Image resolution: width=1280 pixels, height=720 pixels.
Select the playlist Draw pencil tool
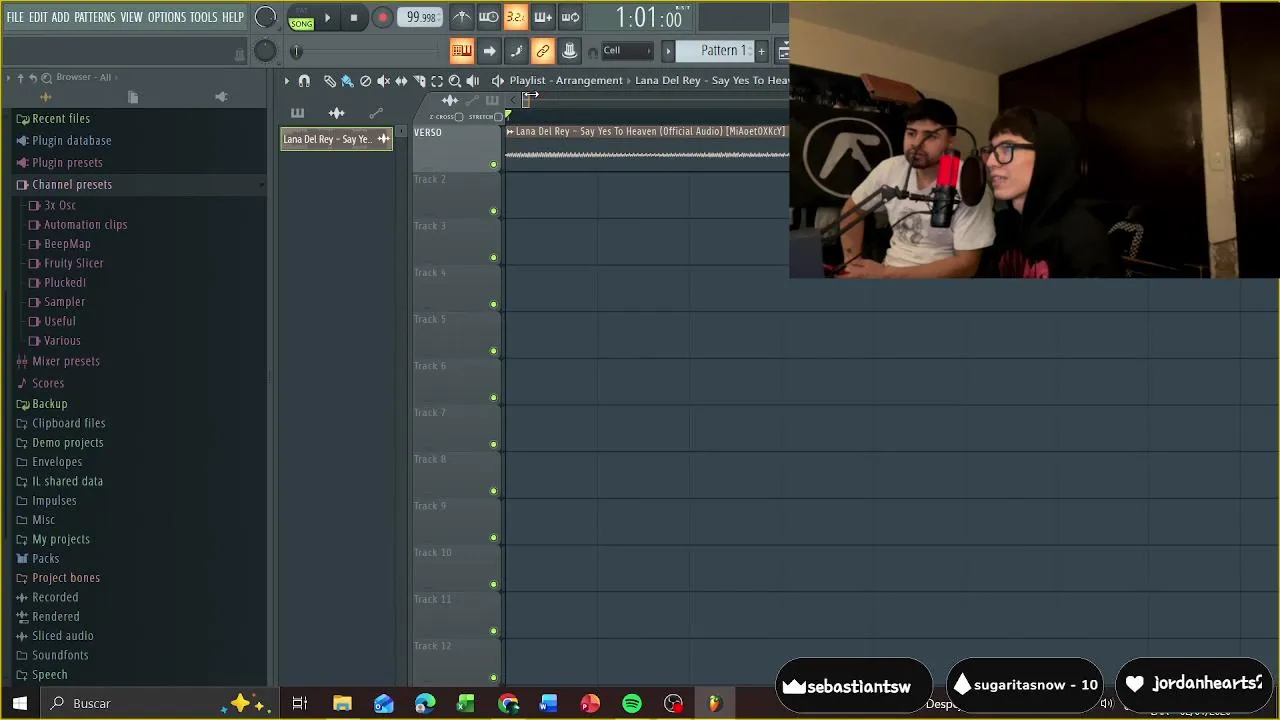click(330, 81)
